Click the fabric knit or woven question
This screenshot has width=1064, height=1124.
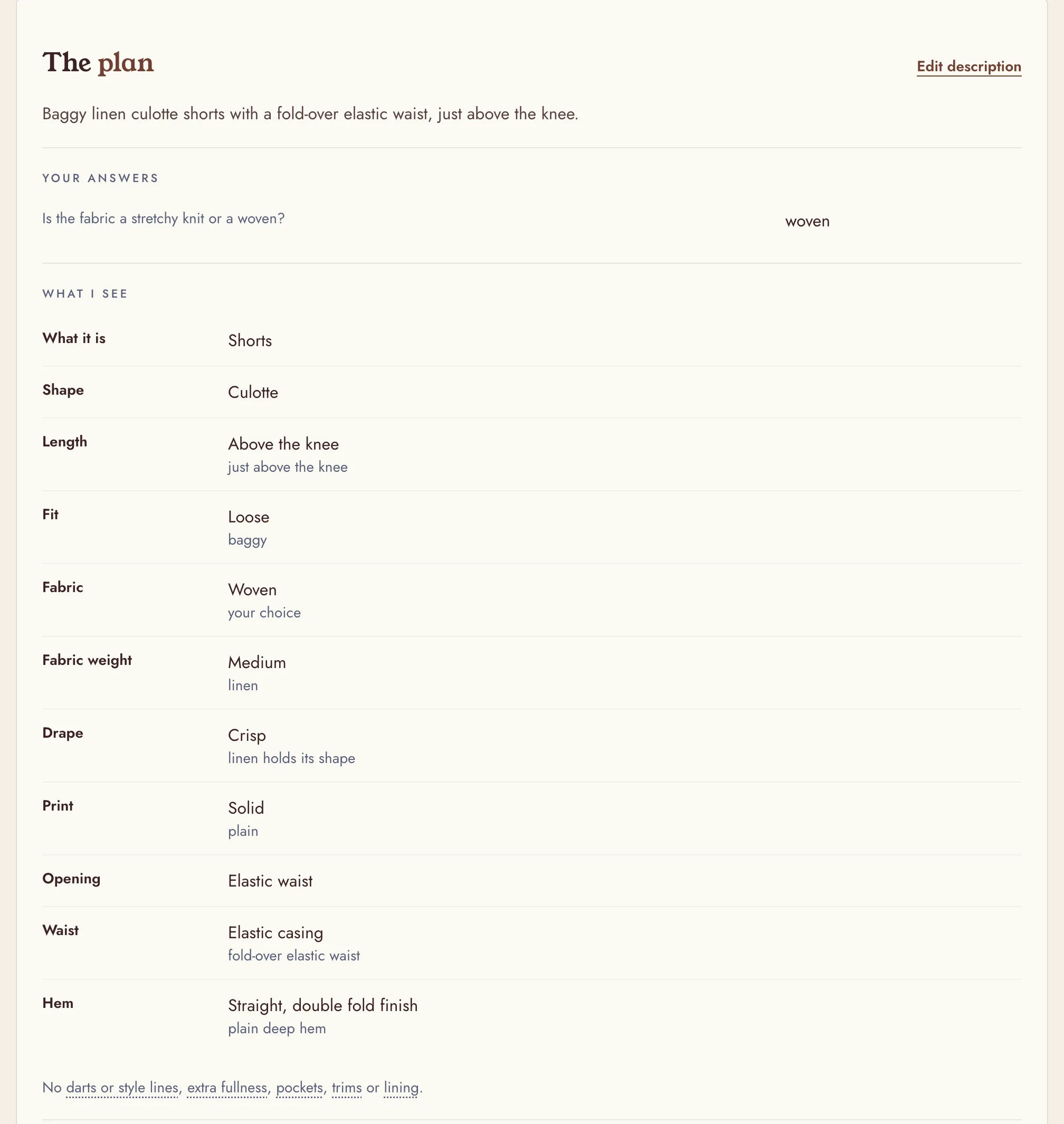pos(163,218)
